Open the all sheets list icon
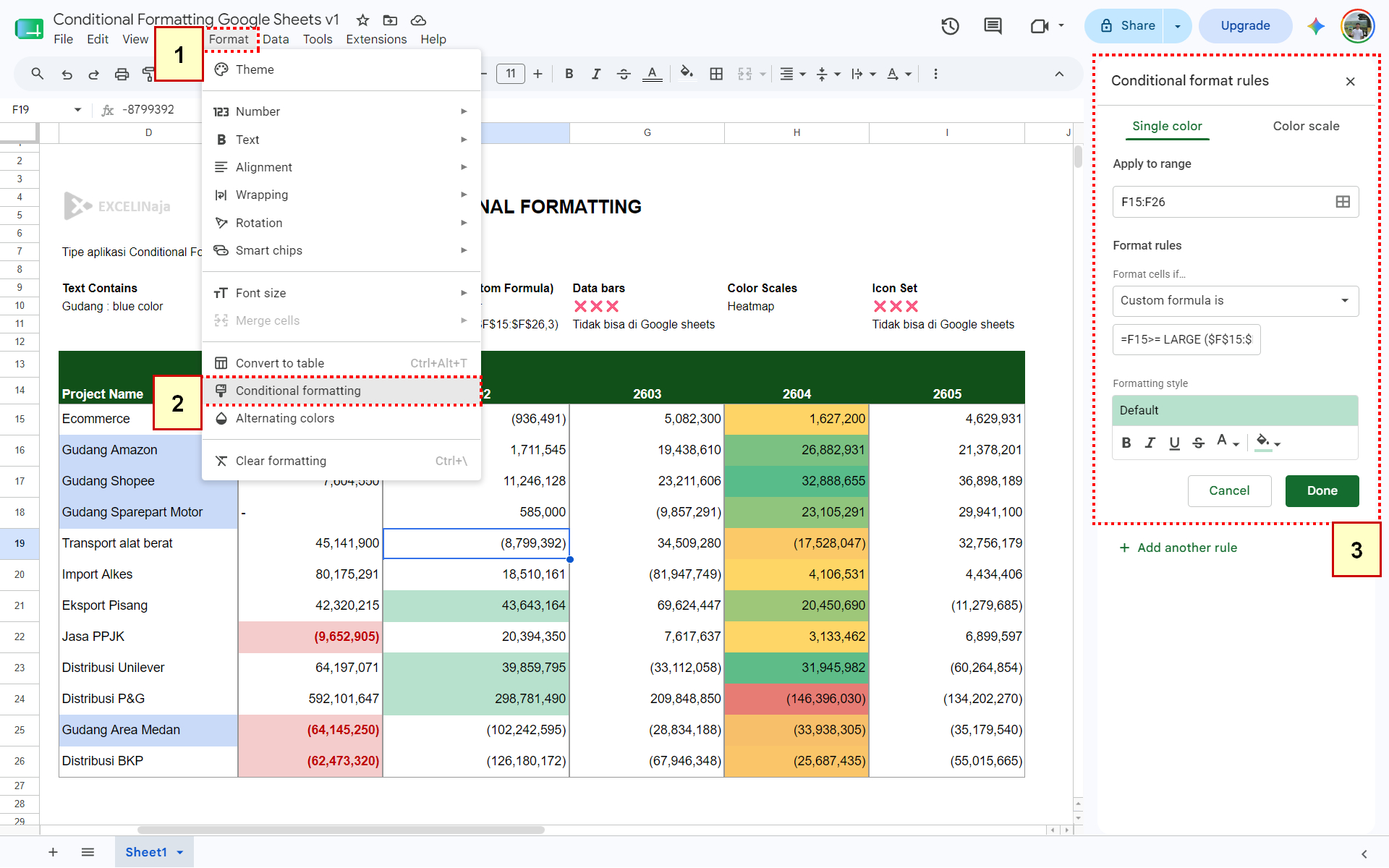 [88, 852]
